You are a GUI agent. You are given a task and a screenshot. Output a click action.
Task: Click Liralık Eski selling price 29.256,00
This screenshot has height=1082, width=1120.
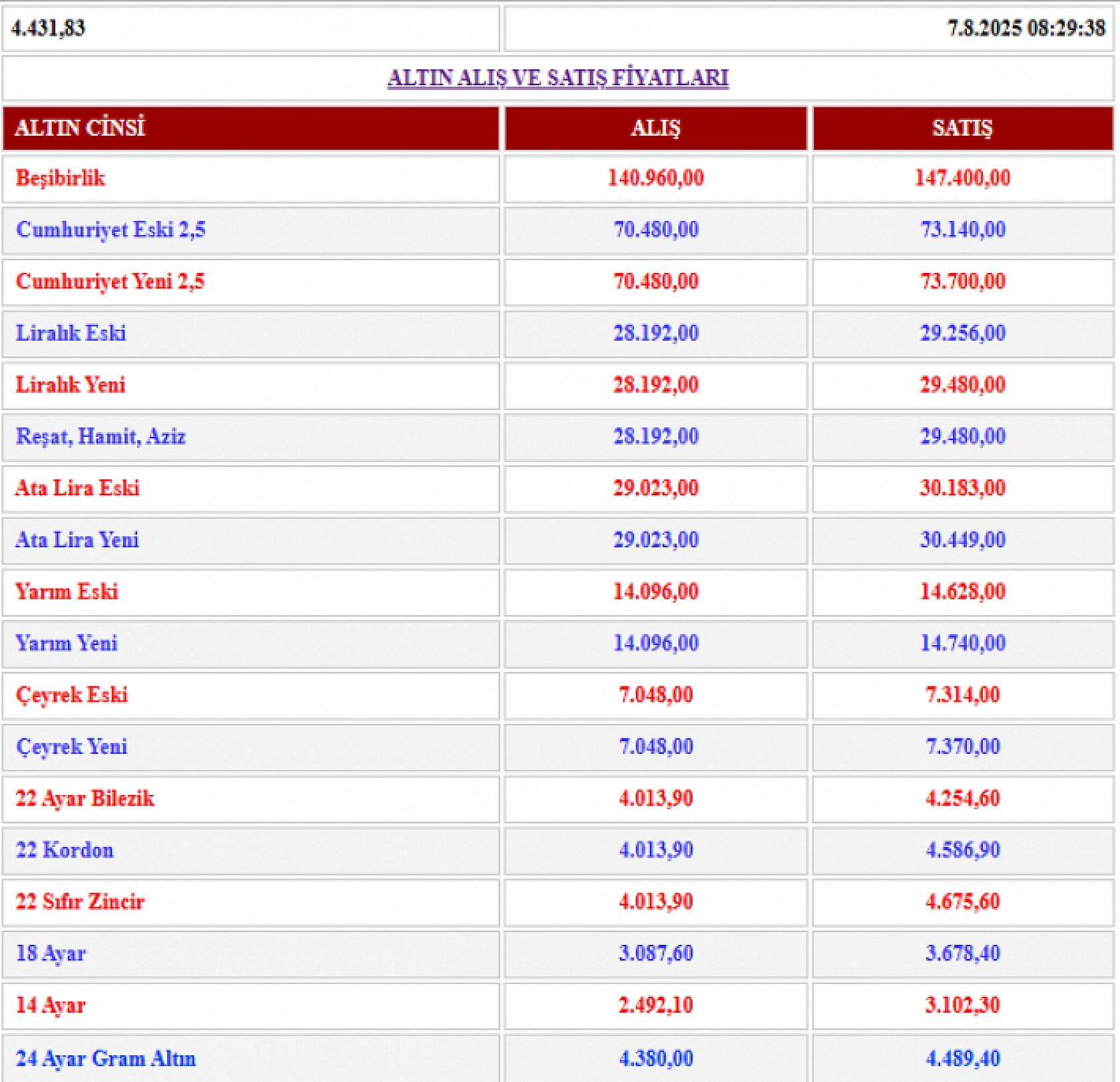pos(962,333)
